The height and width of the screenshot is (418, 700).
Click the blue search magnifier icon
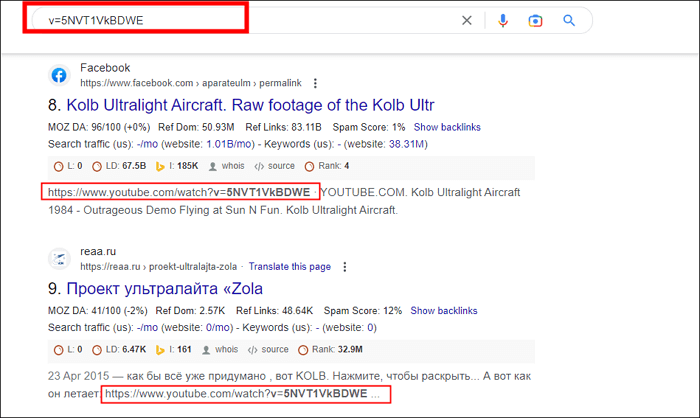click(x=570, y=20)
